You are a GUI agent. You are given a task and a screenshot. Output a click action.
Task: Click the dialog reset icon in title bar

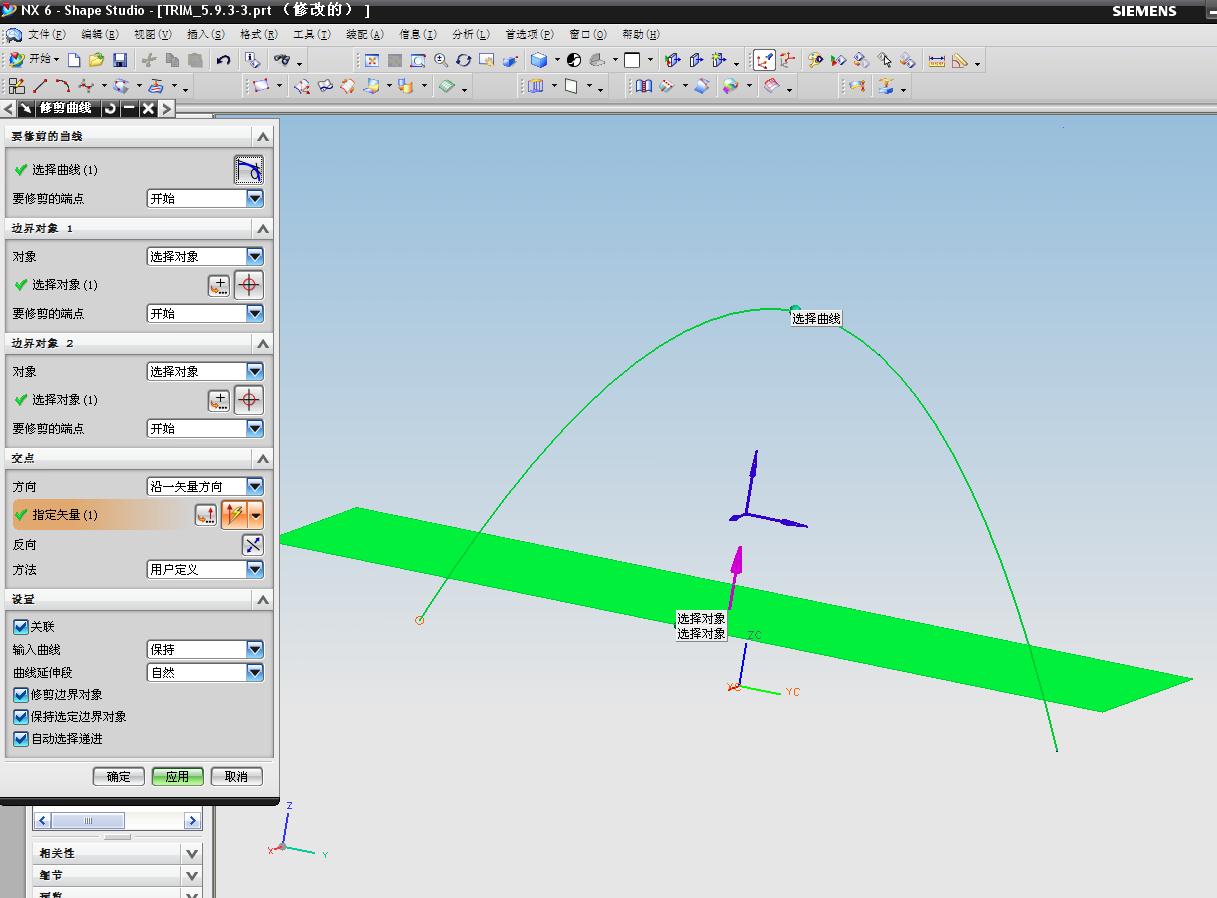tap(110, 108)
